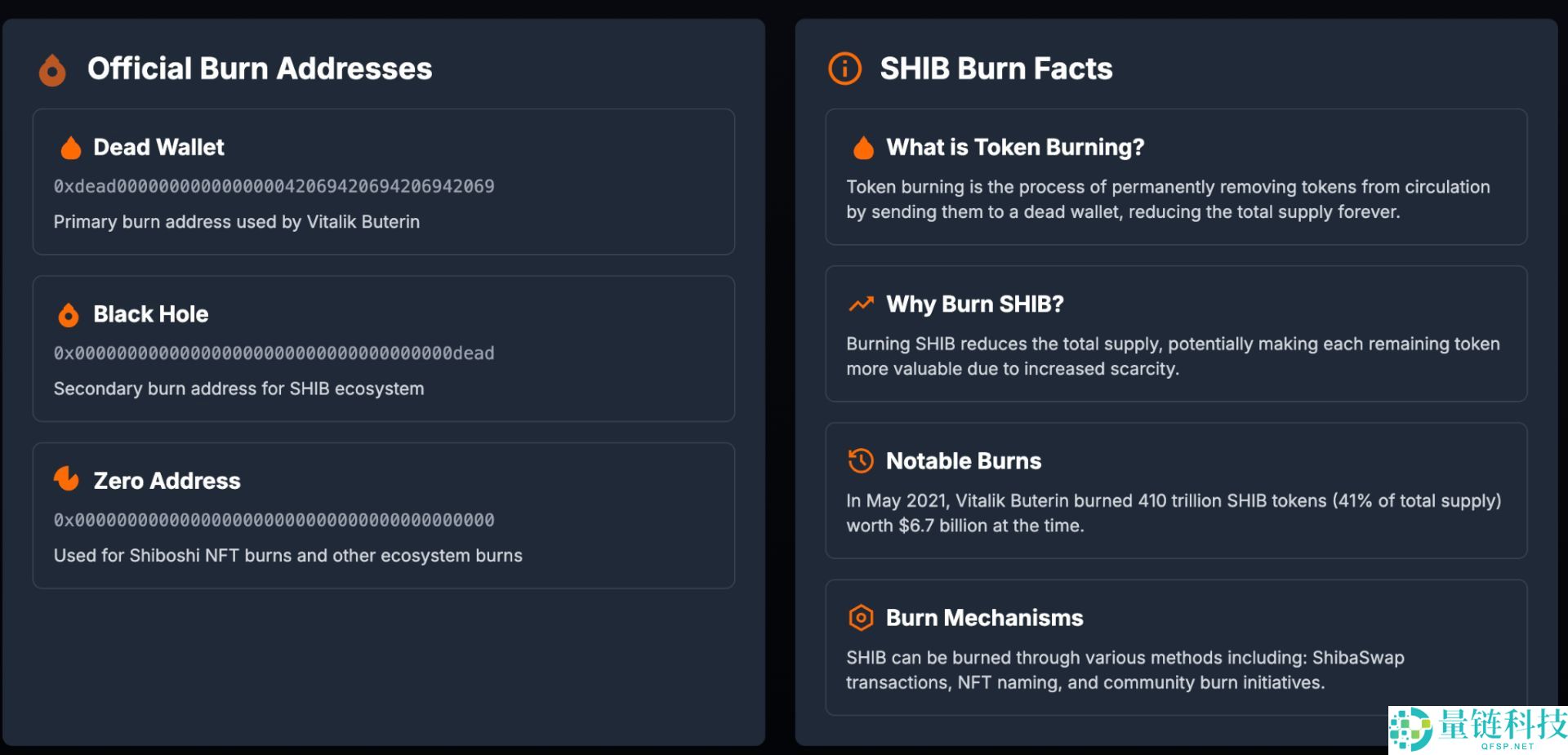Click the Official Burn Addresses section title

[x=260, y=69]
